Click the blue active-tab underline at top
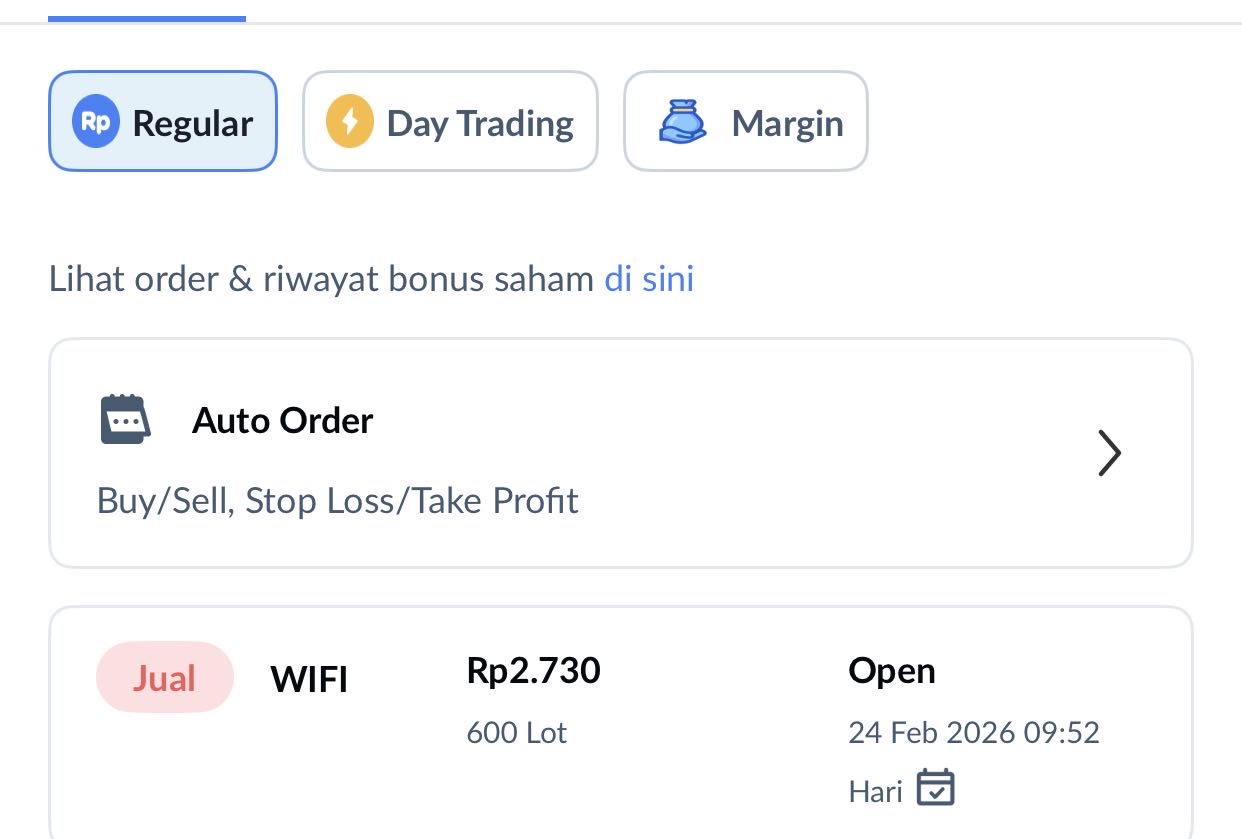Screen dimensions: 1242x839 [146, 18]
